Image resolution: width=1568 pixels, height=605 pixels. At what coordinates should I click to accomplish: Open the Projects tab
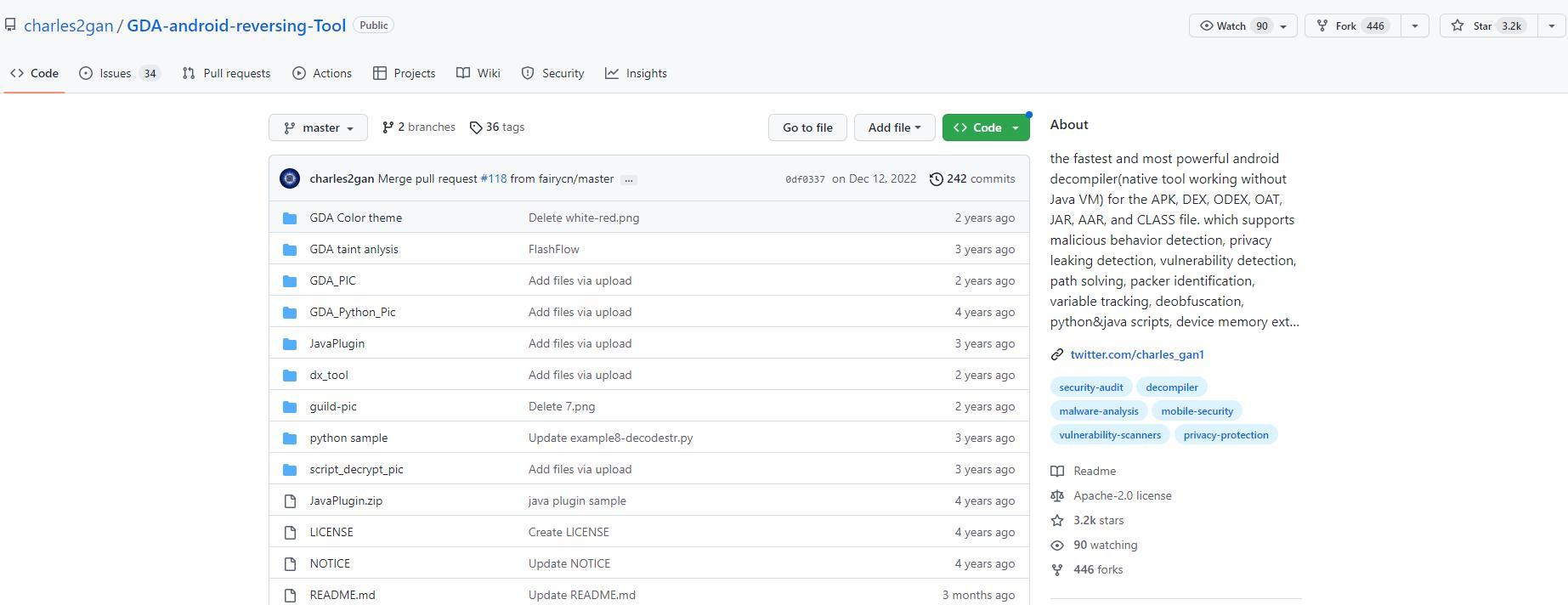pos(405,73)
